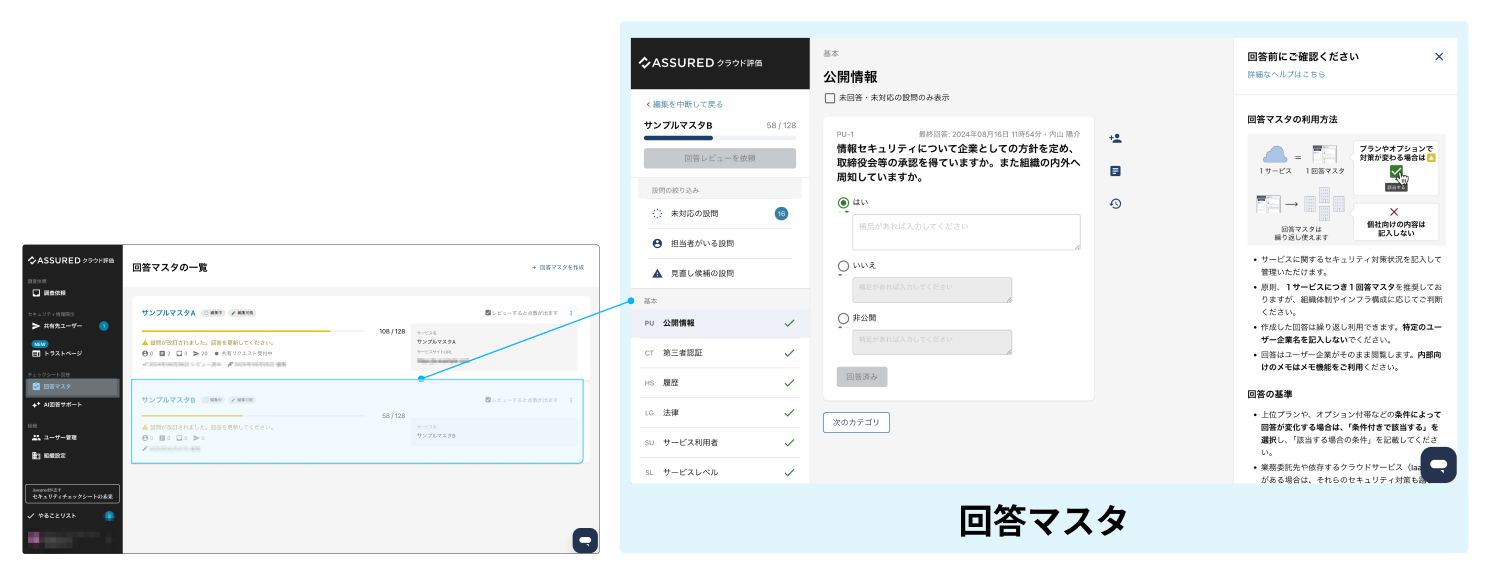Click 編集を中断して戻る back link
The image size is (1488, 574).
point(684,104)
